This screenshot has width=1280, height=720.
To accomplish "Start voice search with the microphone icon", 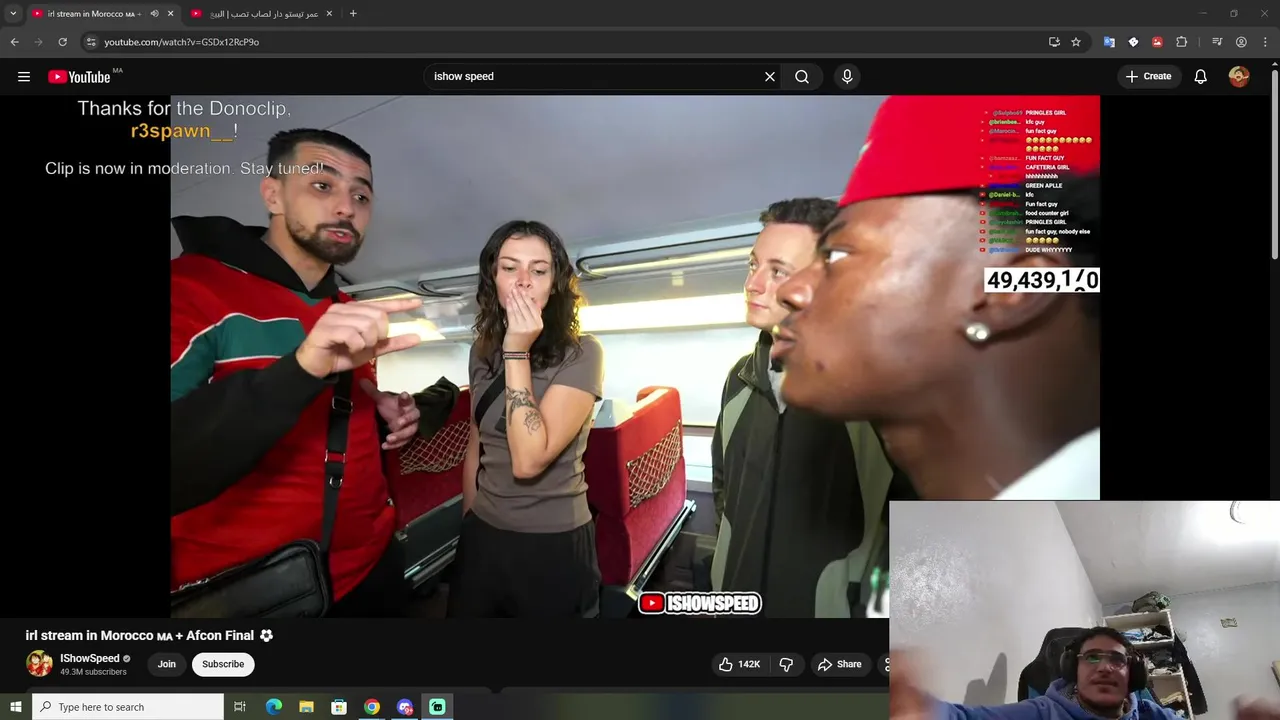I will (x=847, y=76).
